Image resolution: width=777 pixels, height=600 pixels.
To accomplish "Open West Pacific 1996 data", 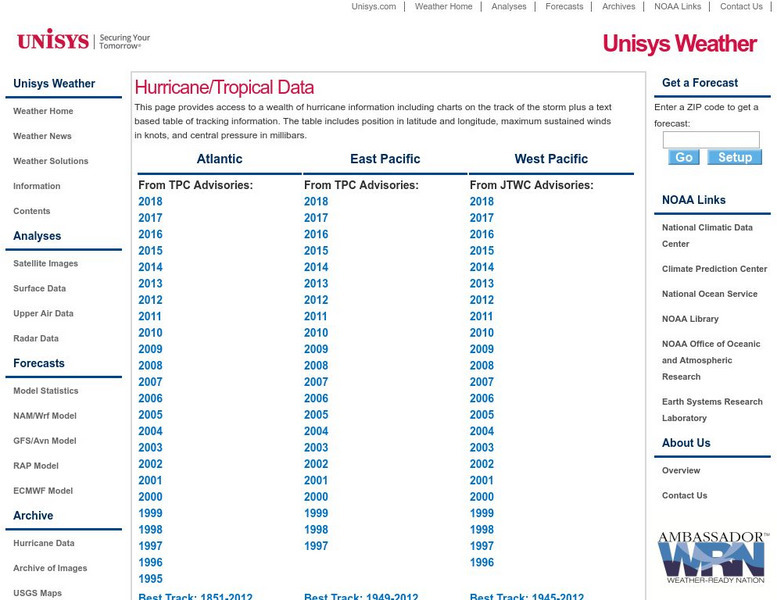I will point(482,562).
